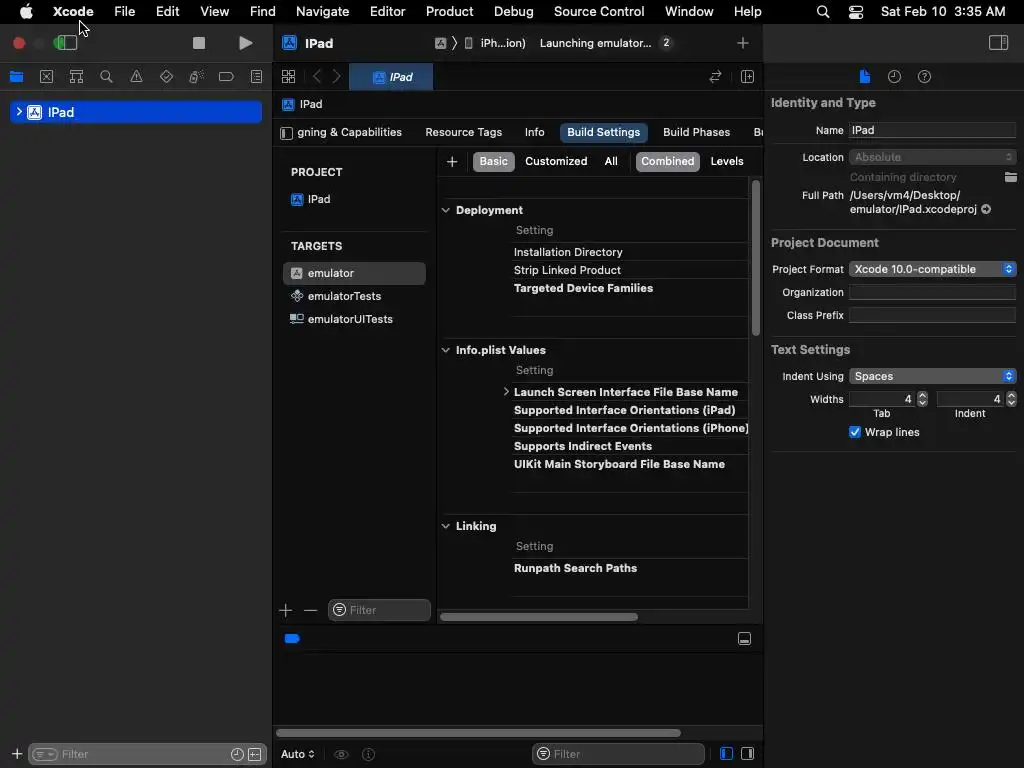Increment the Tab width stepper
The height and width of the screenshot is (768, 1024).
(x=922, y=395)
